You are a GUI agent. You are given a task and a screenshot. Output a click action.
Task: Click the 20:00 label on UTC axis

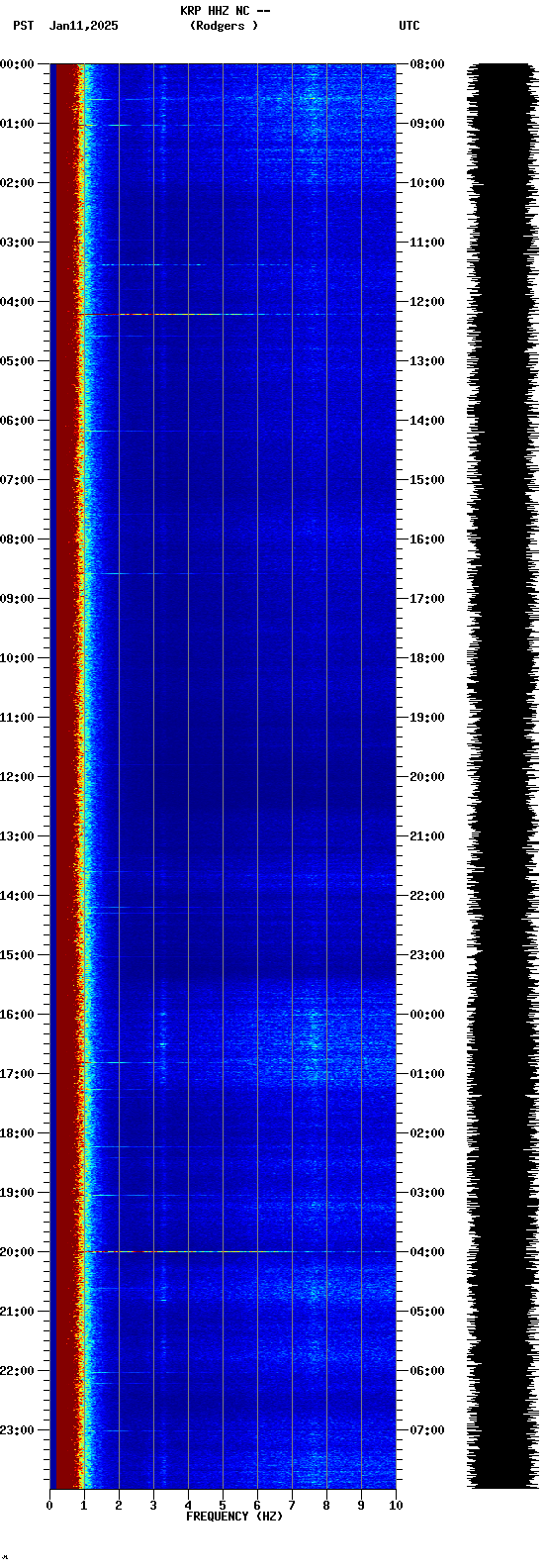pyautogui.click(x=427, y=777)
